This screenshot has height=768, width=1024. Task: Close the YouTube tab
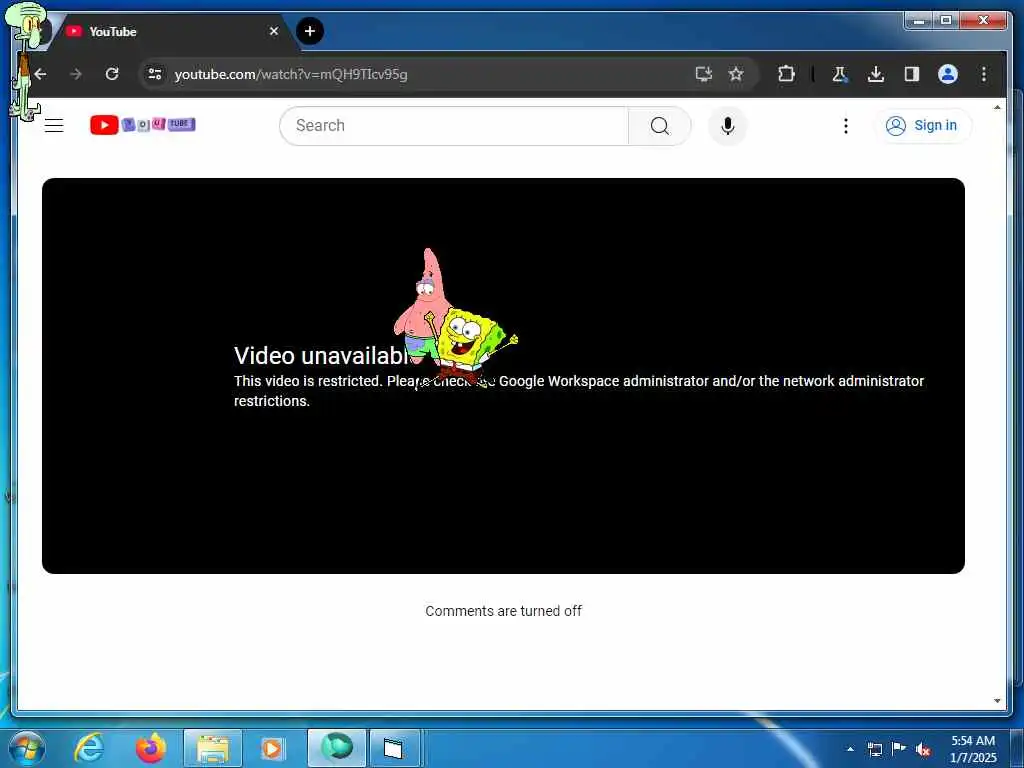coord(274,31)
